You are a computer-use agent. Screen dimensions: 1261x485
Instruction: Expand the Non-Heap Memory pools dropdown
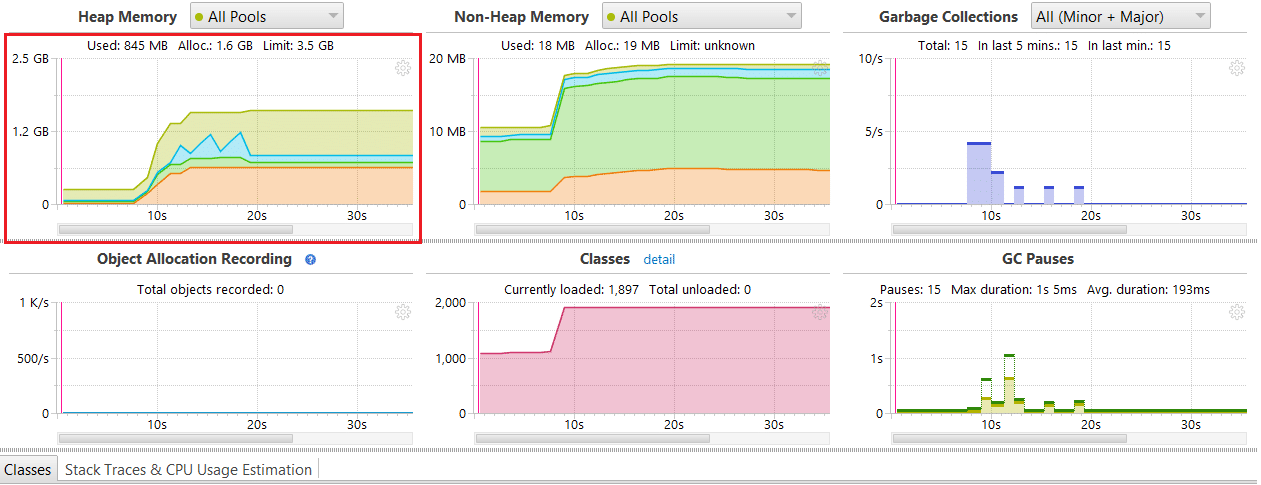pyautogui.click(x=701, y=17)
